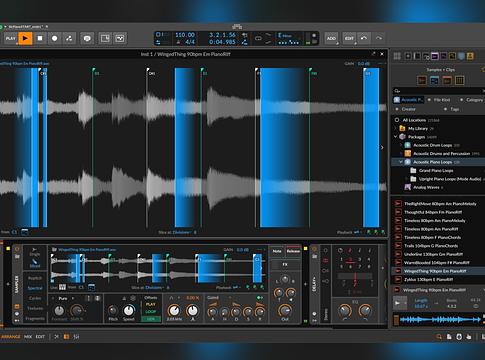
Task: Click the waveform display icon in toolbar
Action: pyautogui.click(x=120, y=38)
